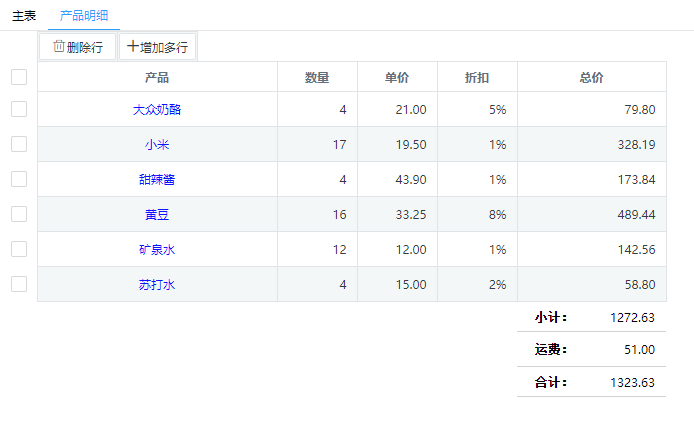Open the 甜辣酱 product link

pyautogui.click(x=157, y=180)
